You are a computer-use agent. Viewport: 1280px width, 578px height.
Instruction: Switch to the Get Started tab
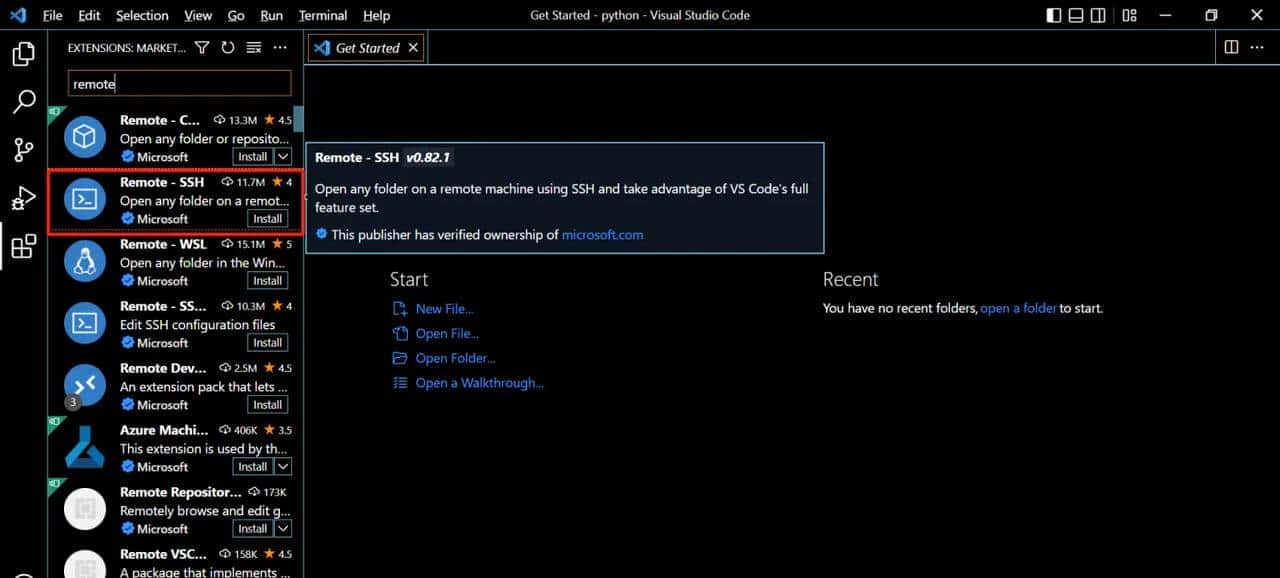click(x=365, y=47)
